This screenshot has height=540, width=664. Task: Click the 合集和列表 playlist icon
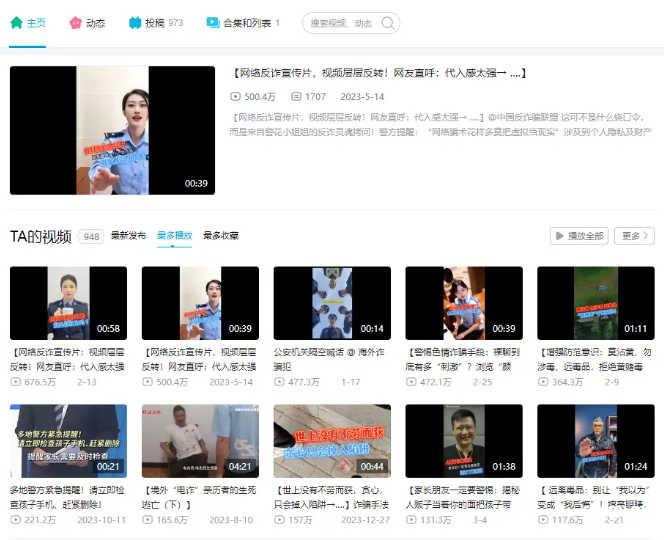point(213,22)
